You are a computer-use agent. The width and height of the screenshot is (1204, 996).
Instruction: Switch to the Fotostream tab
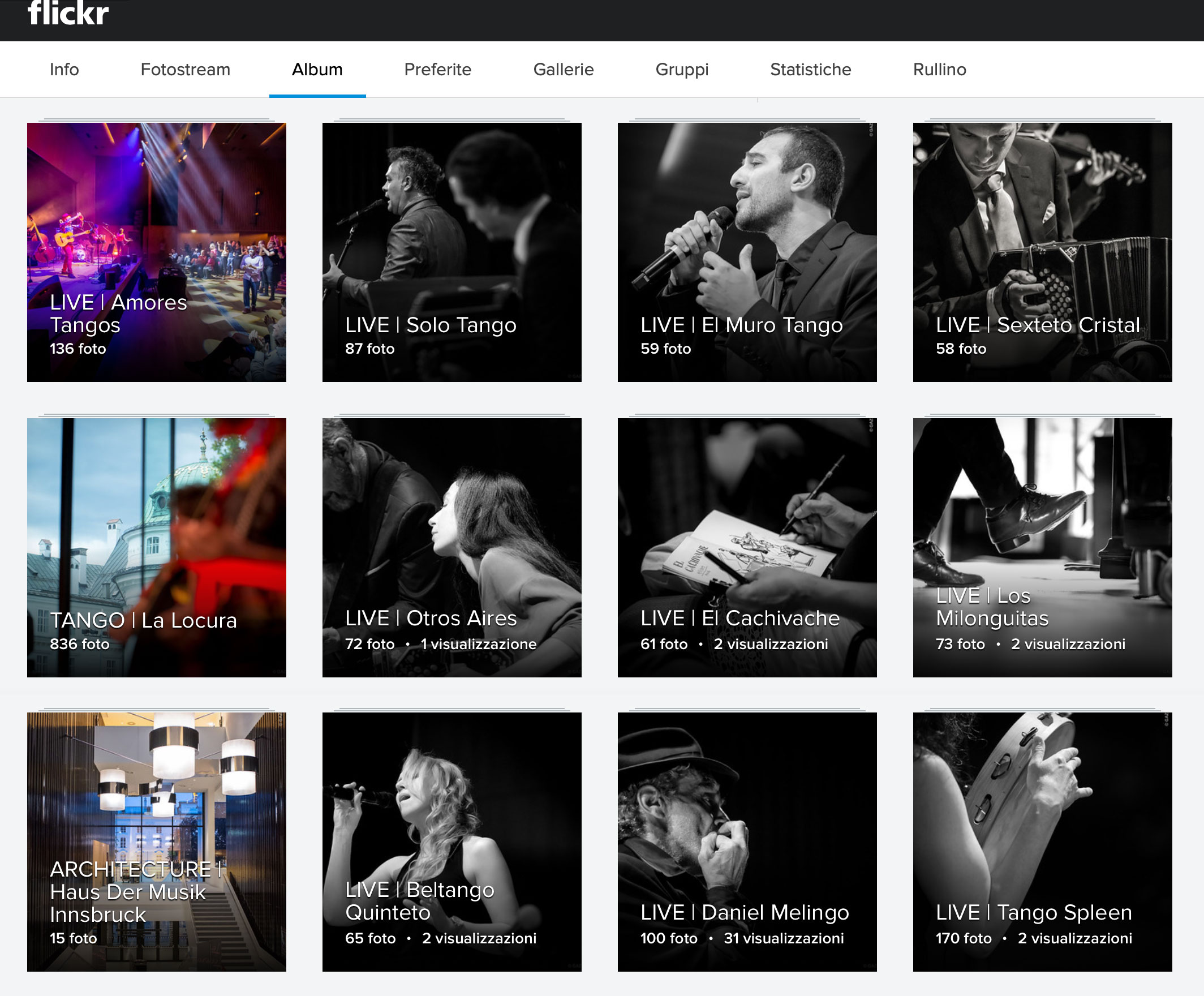pyautogui.click(x=185, y=70)
